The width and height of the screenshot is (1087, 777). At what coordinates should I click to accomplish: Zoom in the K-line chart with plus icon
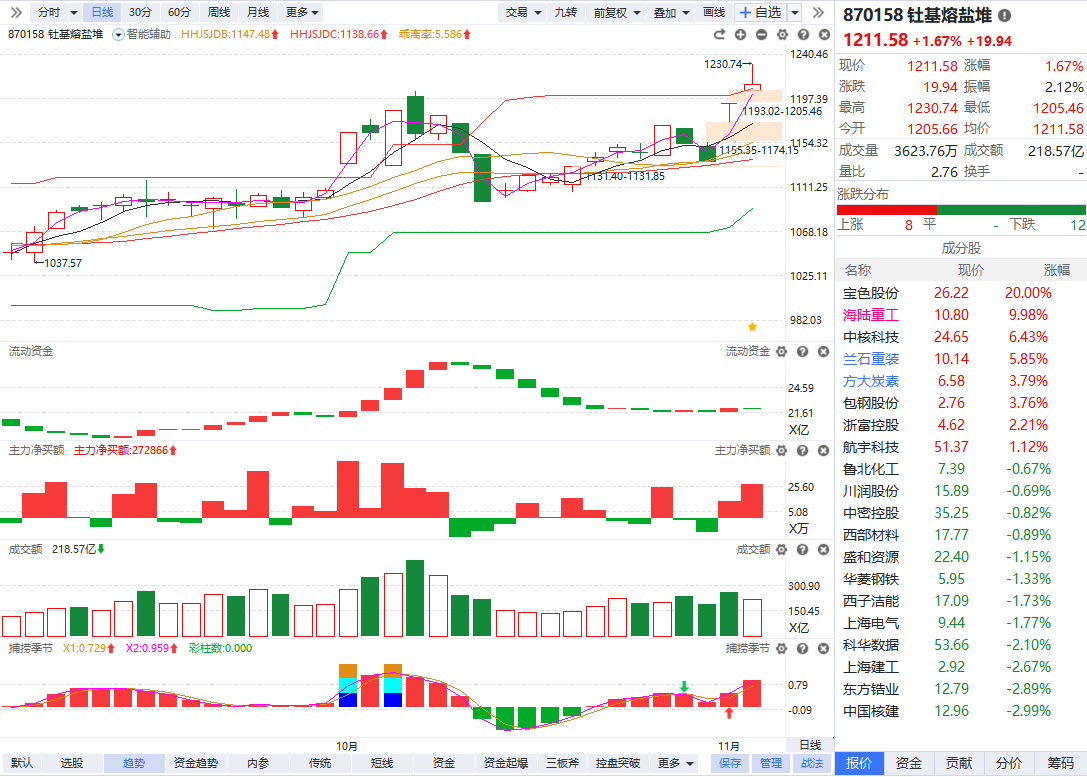pyautogui.click(x=741, y=34)
